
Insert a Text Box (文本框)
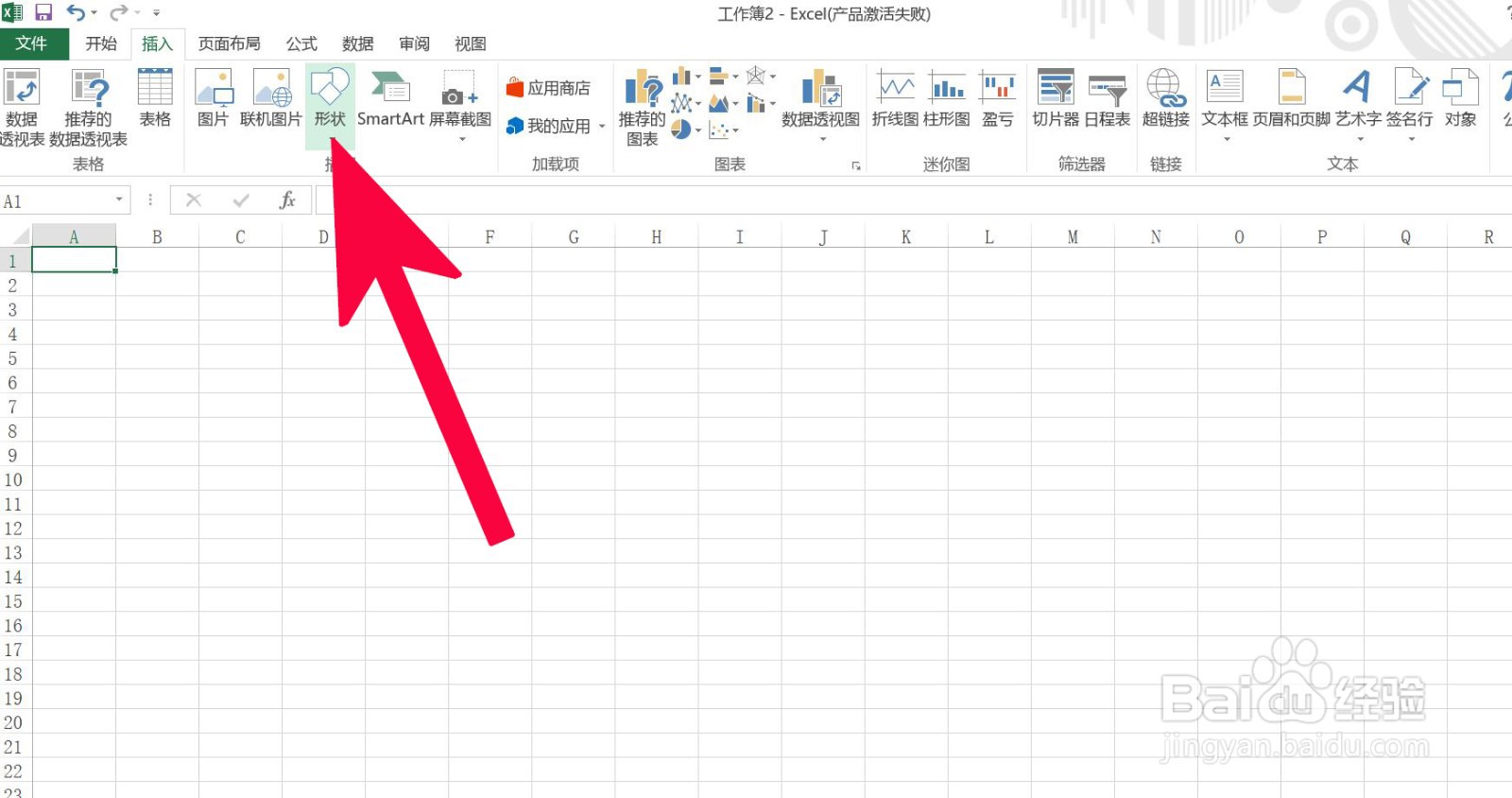[x=1226, y=106]
